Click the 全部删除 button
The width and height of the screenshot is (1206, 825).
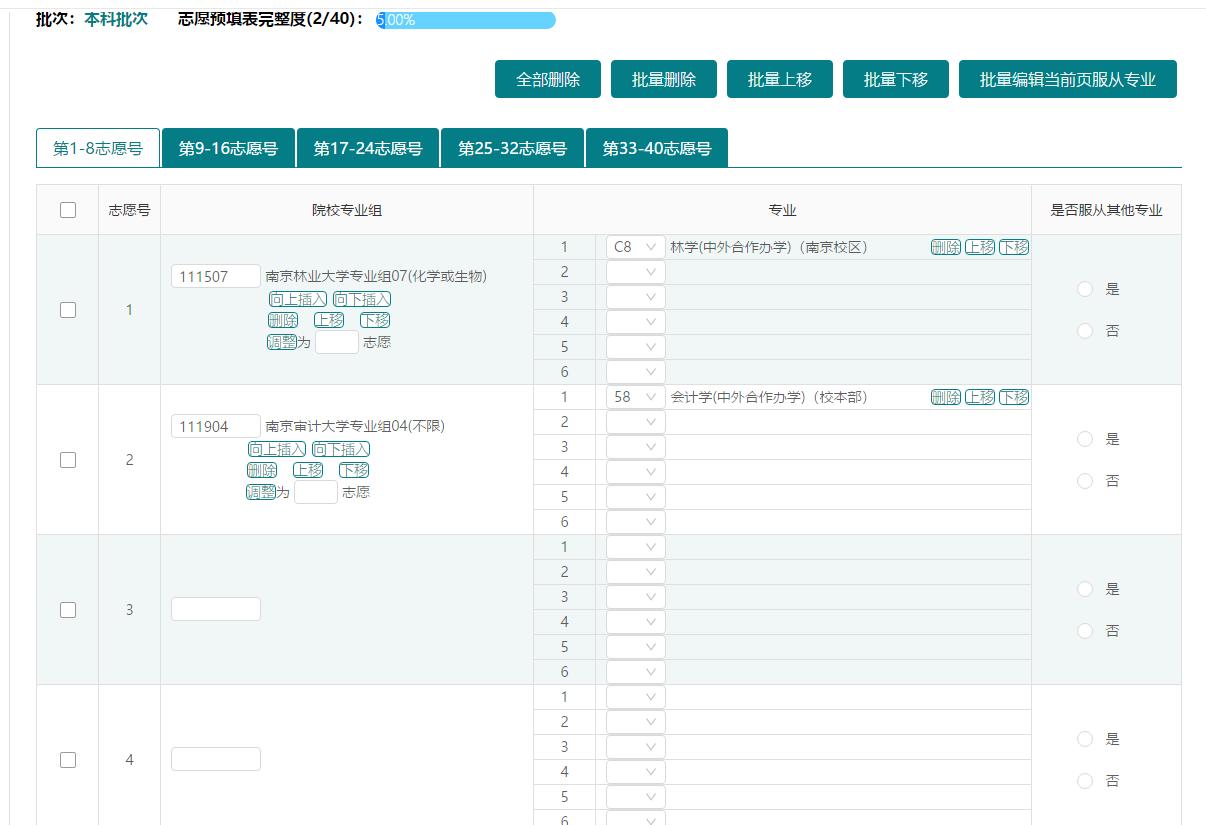pos(548,80)
